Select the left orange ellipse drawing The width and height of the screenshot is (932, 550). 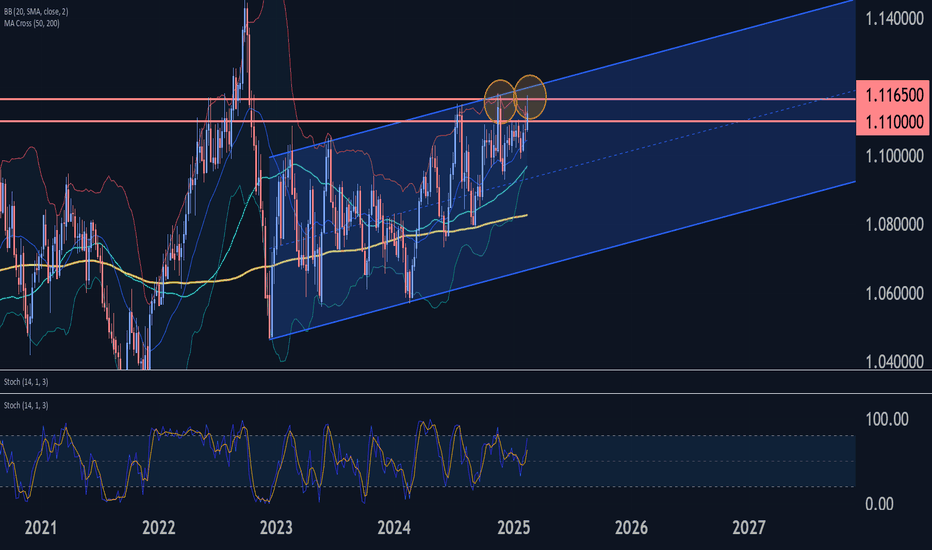pos(500,101)
